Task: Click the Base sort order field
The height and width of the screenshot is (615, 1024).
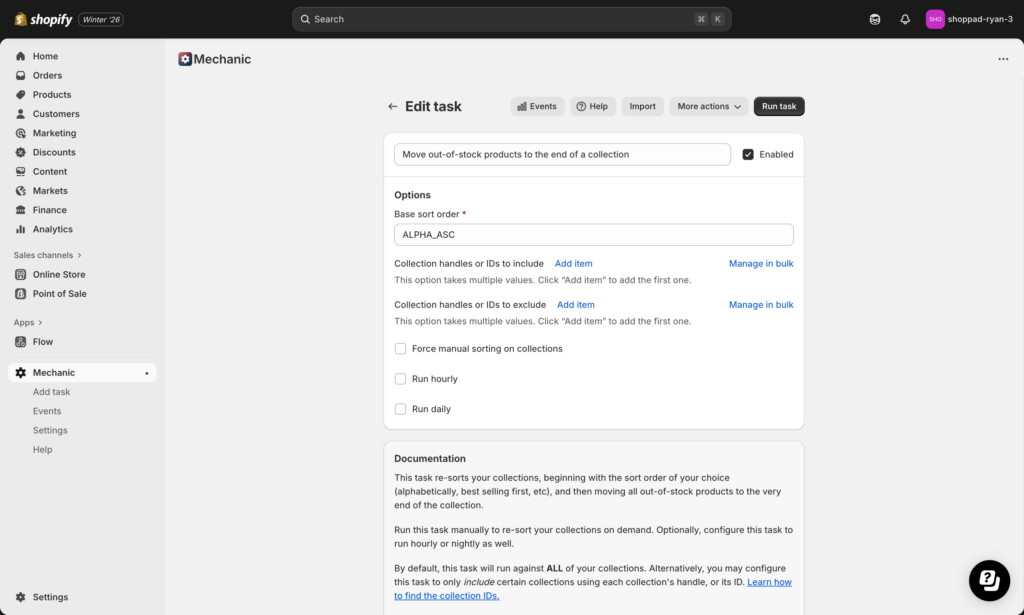Action: [594, 235]
